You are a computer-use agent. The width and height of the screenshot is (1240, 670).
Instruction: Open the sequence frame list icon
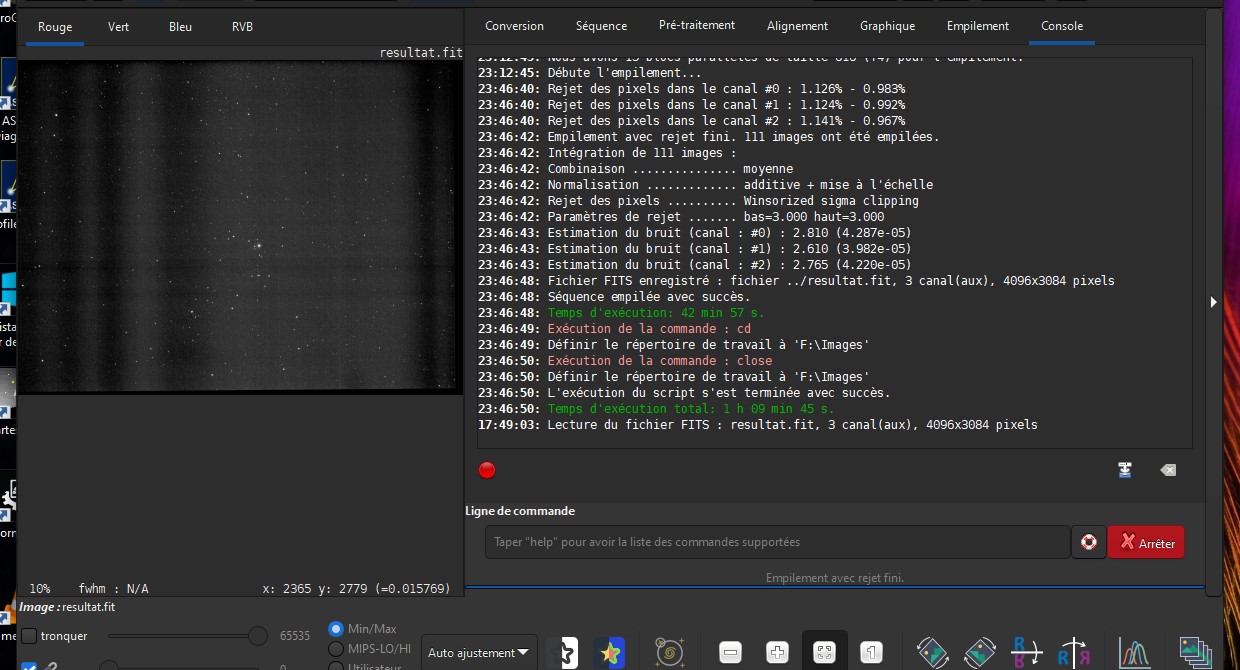point(1194,653)
